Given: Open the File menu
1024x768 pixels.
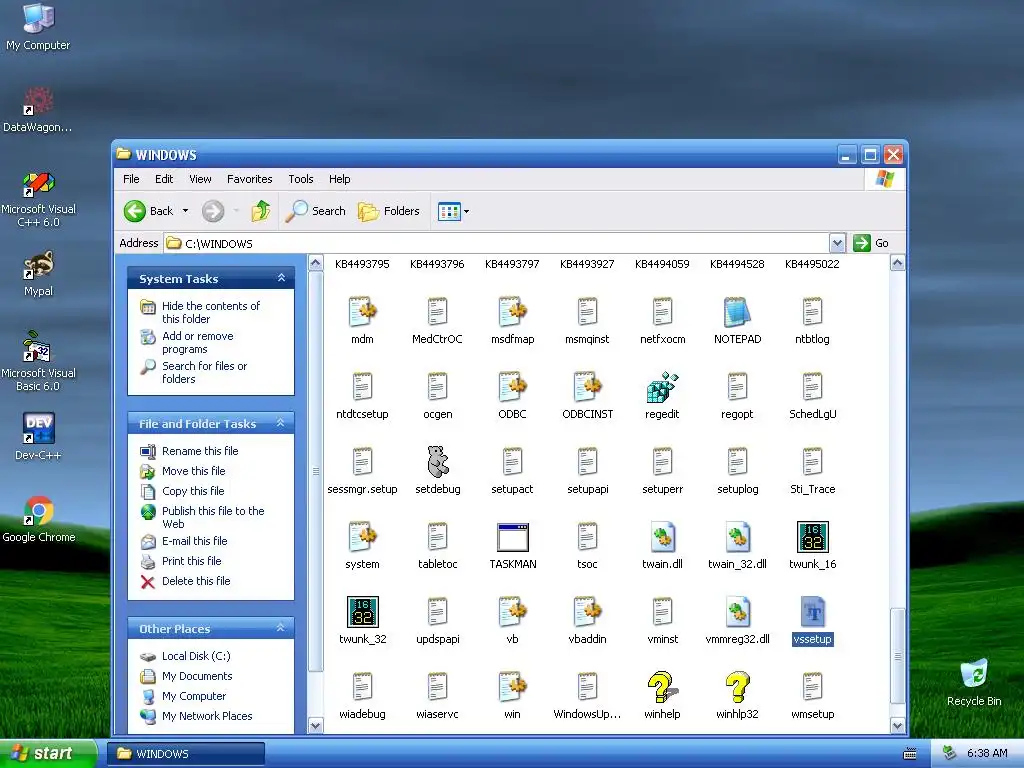Looking at the screenshot, I should [131, 179].
